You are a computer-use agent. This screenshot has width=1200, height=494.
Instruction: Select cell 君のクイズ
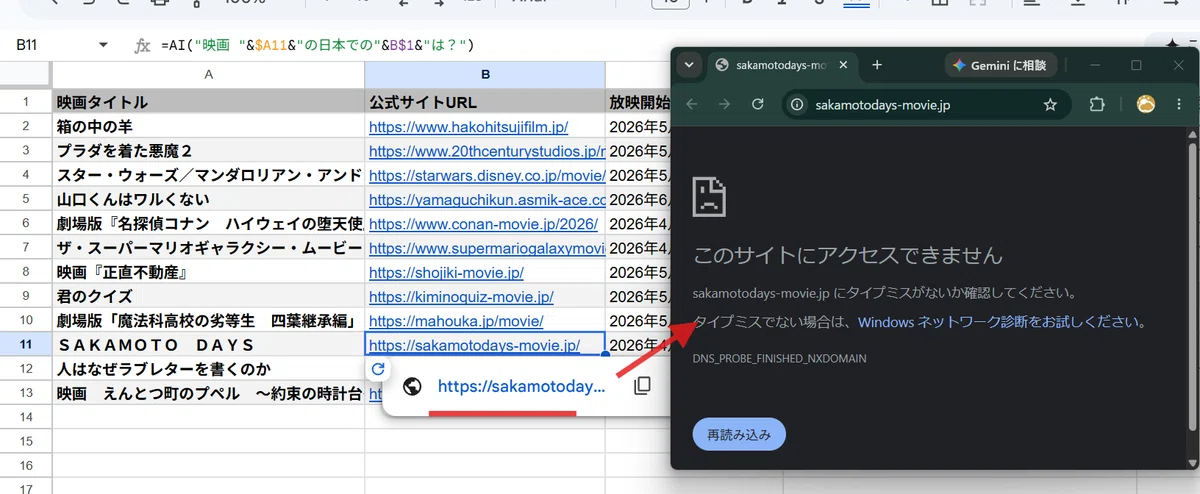point(208,297)
